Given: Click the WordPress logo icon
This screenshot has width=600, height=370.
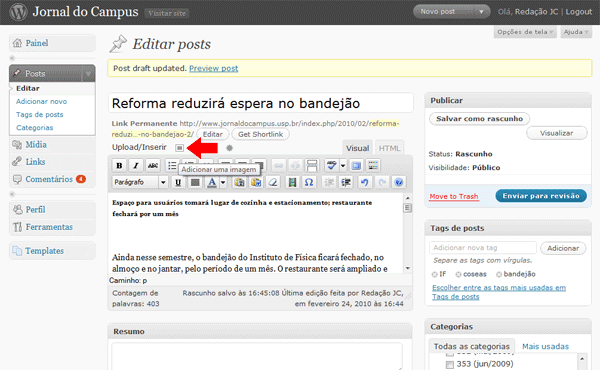Looking at the screenshot, I should 18,12.
